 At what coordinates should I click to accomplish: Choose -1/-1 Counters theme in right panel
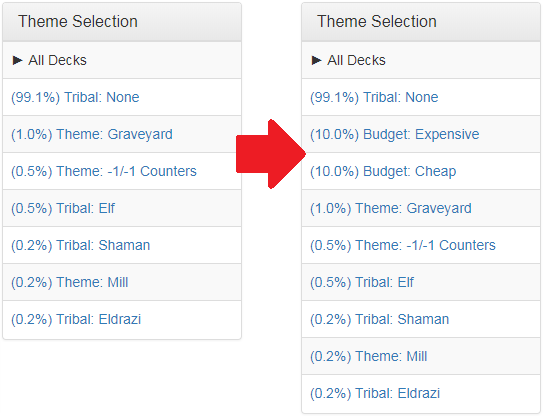(x=403, y=246)
